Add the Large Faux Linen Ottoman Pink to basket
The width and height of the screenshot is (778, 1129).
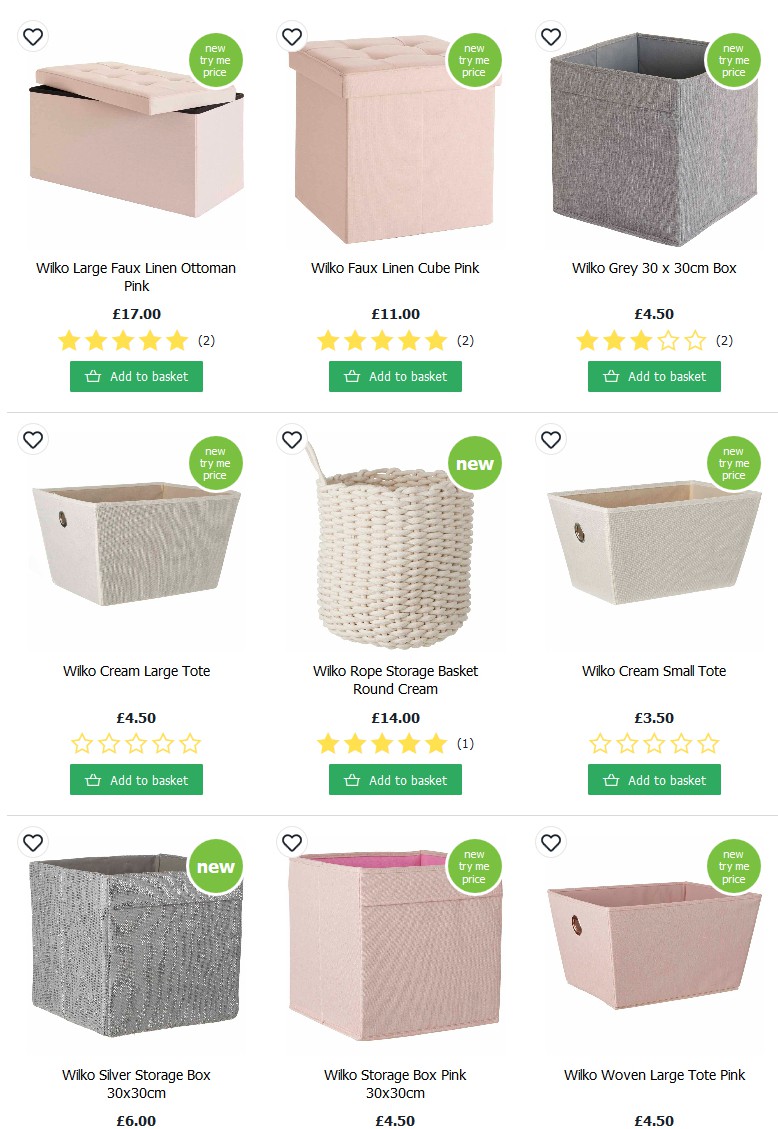point(136,376)
